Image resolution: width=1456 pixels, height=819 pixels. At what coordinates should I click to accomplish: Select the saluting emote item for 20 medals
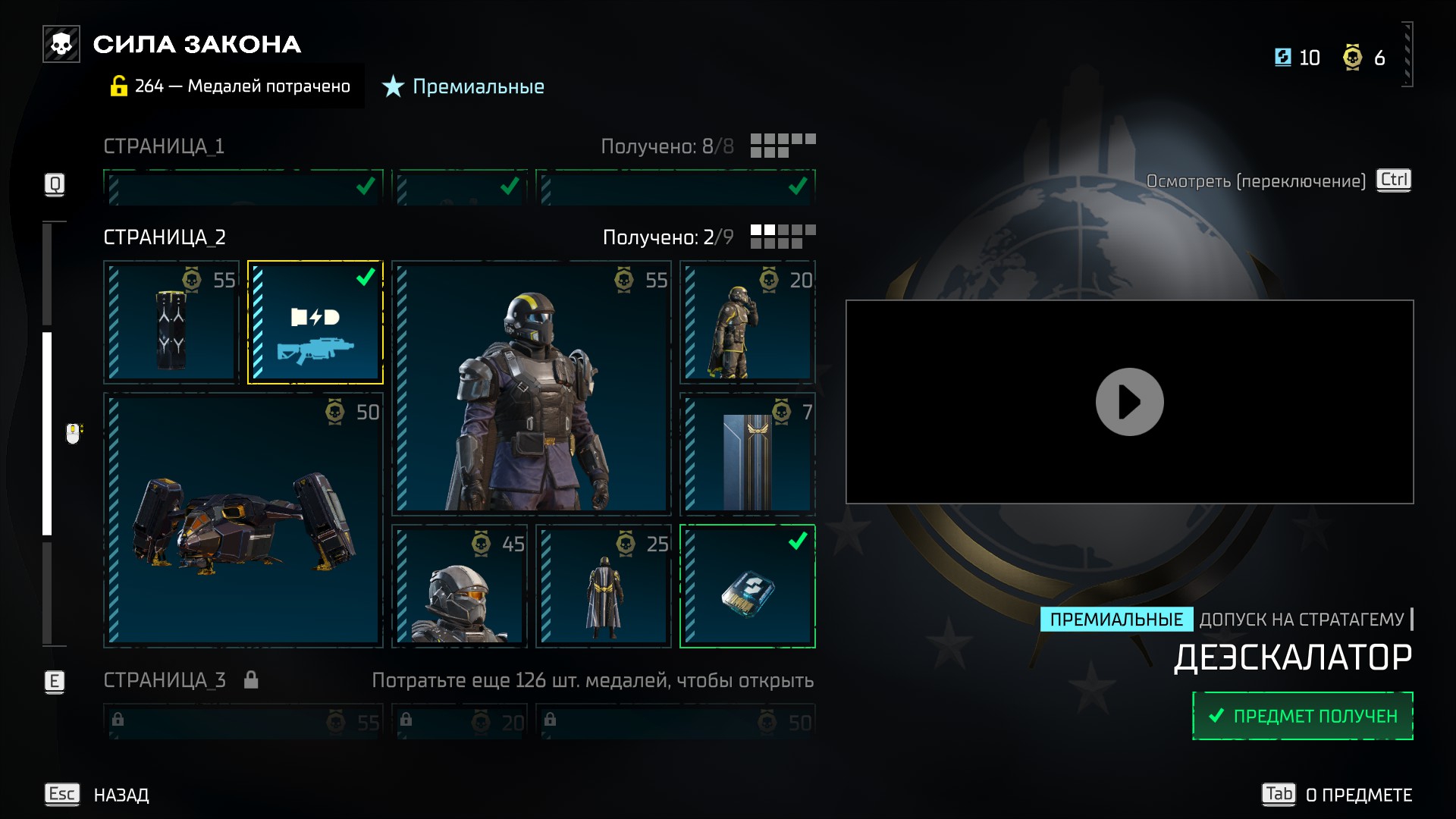tap(748, 322)
